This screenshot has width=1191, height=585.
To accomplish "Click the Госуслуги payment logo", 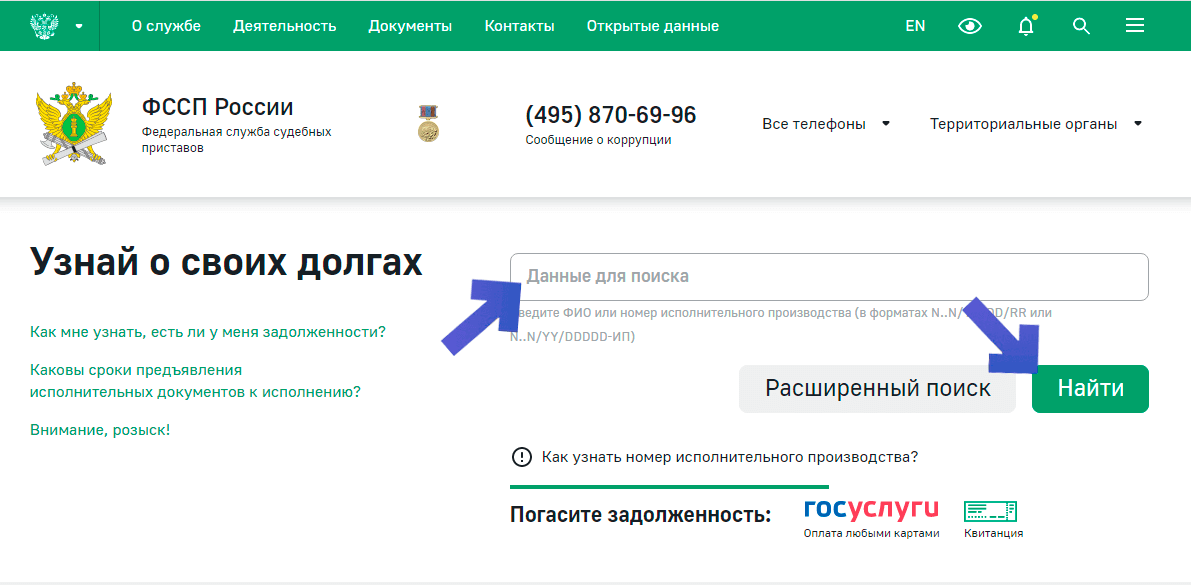I will (871, 510).
